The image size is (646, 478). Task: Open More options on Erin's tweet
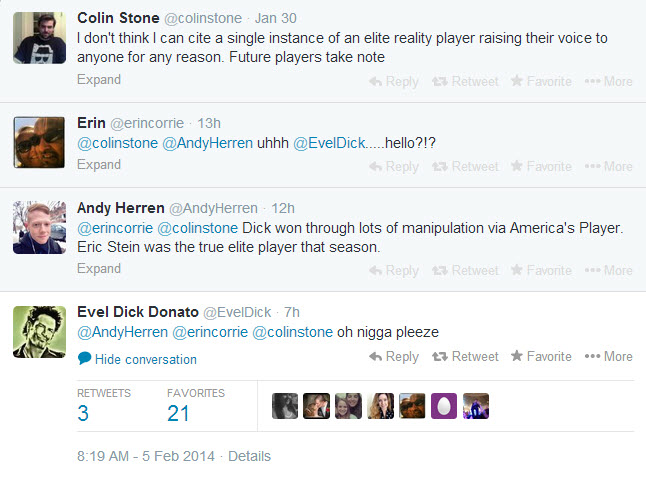pos(608,166)
